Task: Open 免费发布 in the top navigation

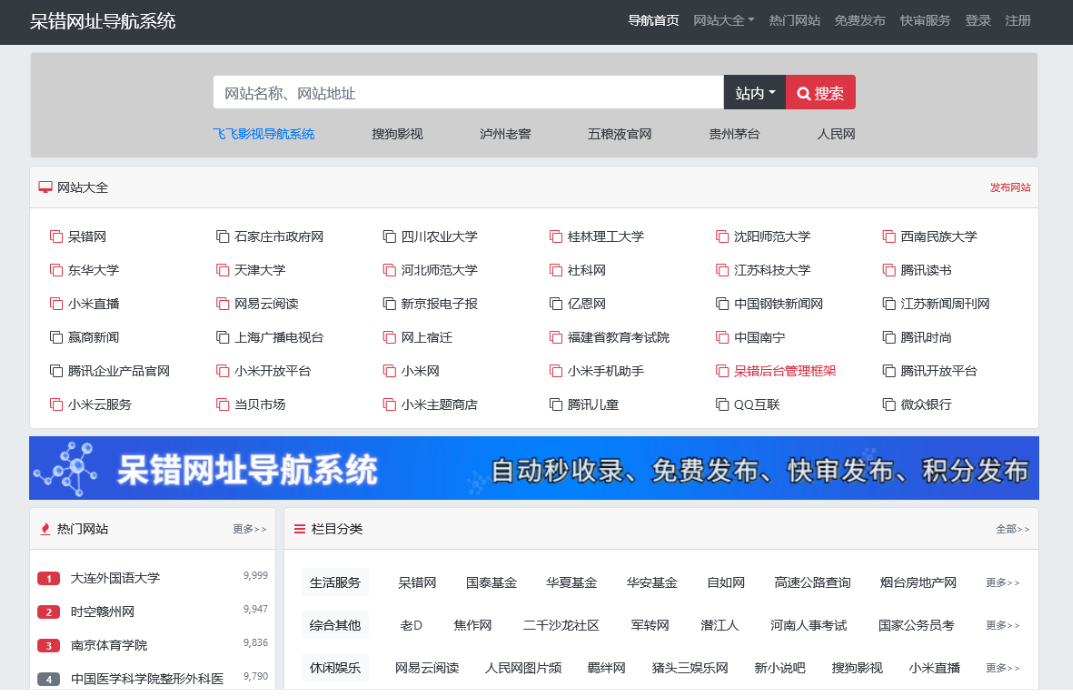Action: [x=859, y=21]
